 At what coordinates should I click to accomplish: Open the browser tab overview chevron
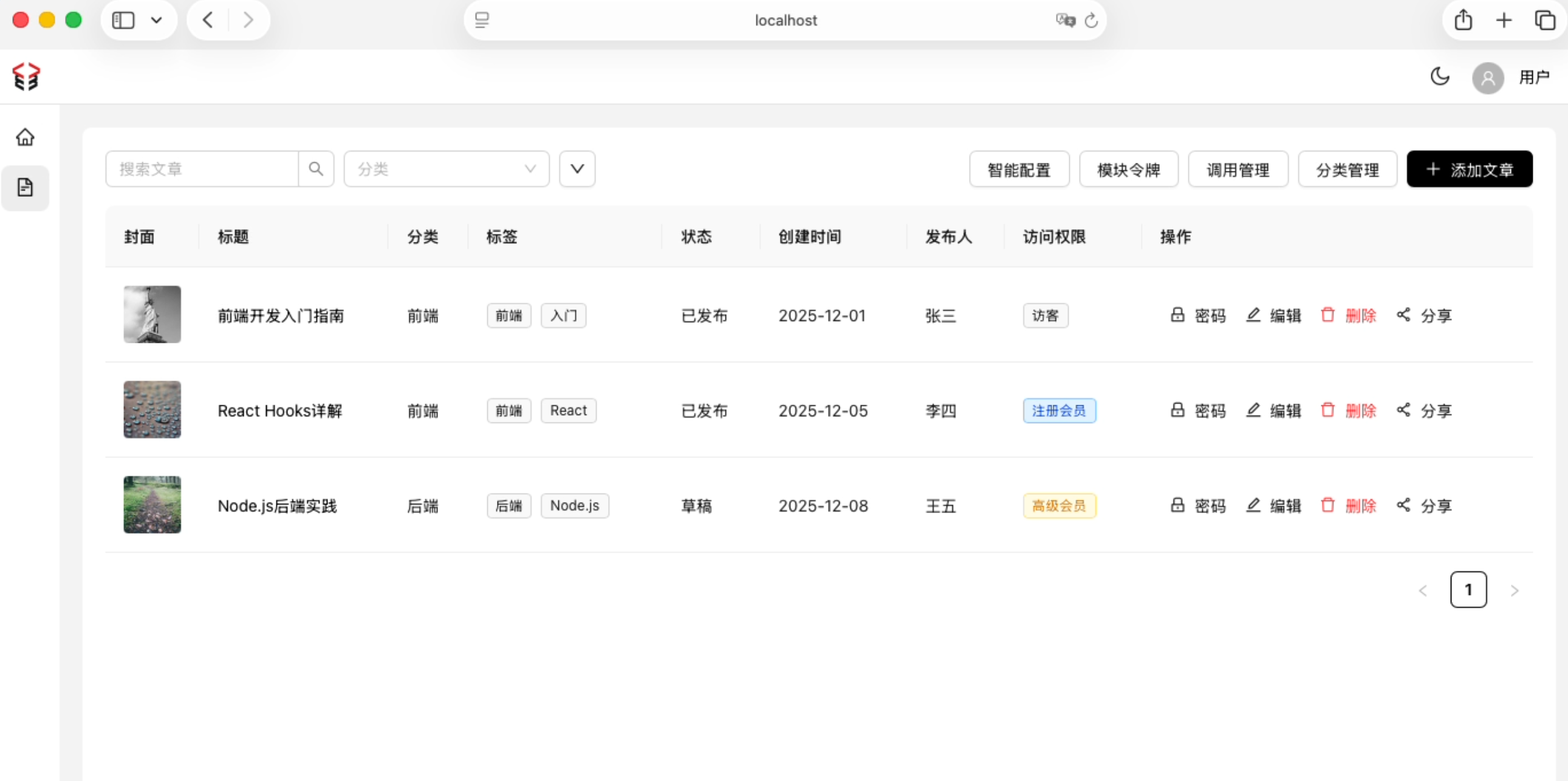click(x=156, y=19)
